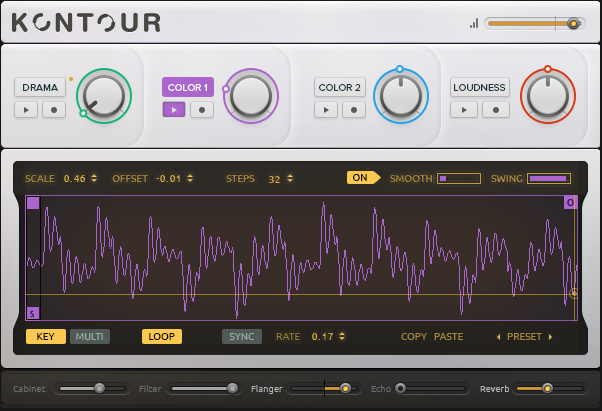This screenshot has width=602, height=411.
Task: Select the COLOR 1 macro tab
Action: pos(188,87)
